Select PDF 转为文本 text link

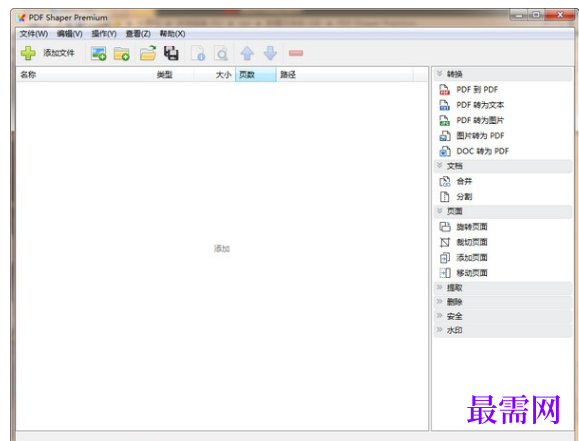pyautogui.click(x=480, y=105)
